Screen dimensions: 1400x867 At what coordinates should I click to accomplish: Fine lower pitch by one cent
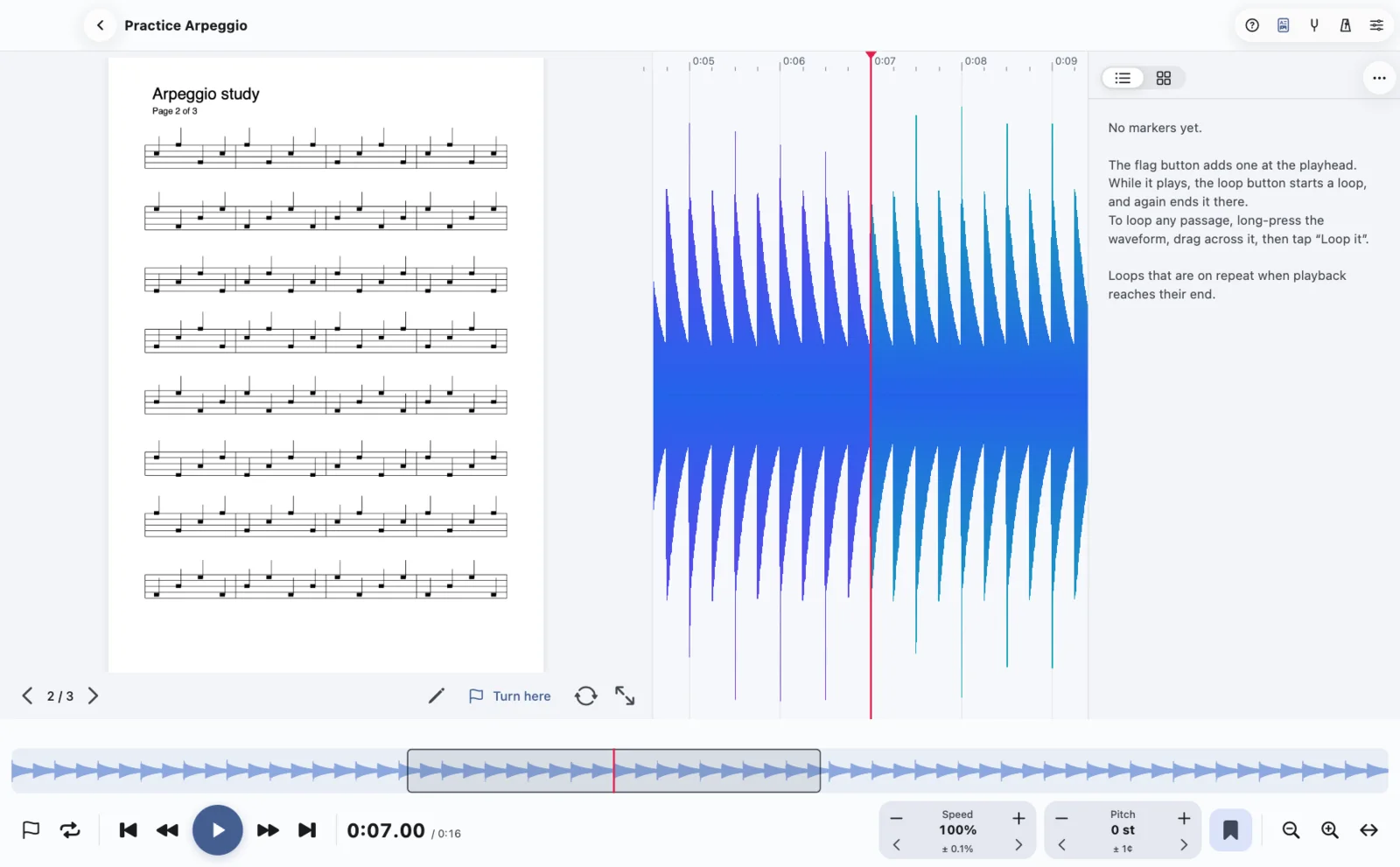point(1061,845)
